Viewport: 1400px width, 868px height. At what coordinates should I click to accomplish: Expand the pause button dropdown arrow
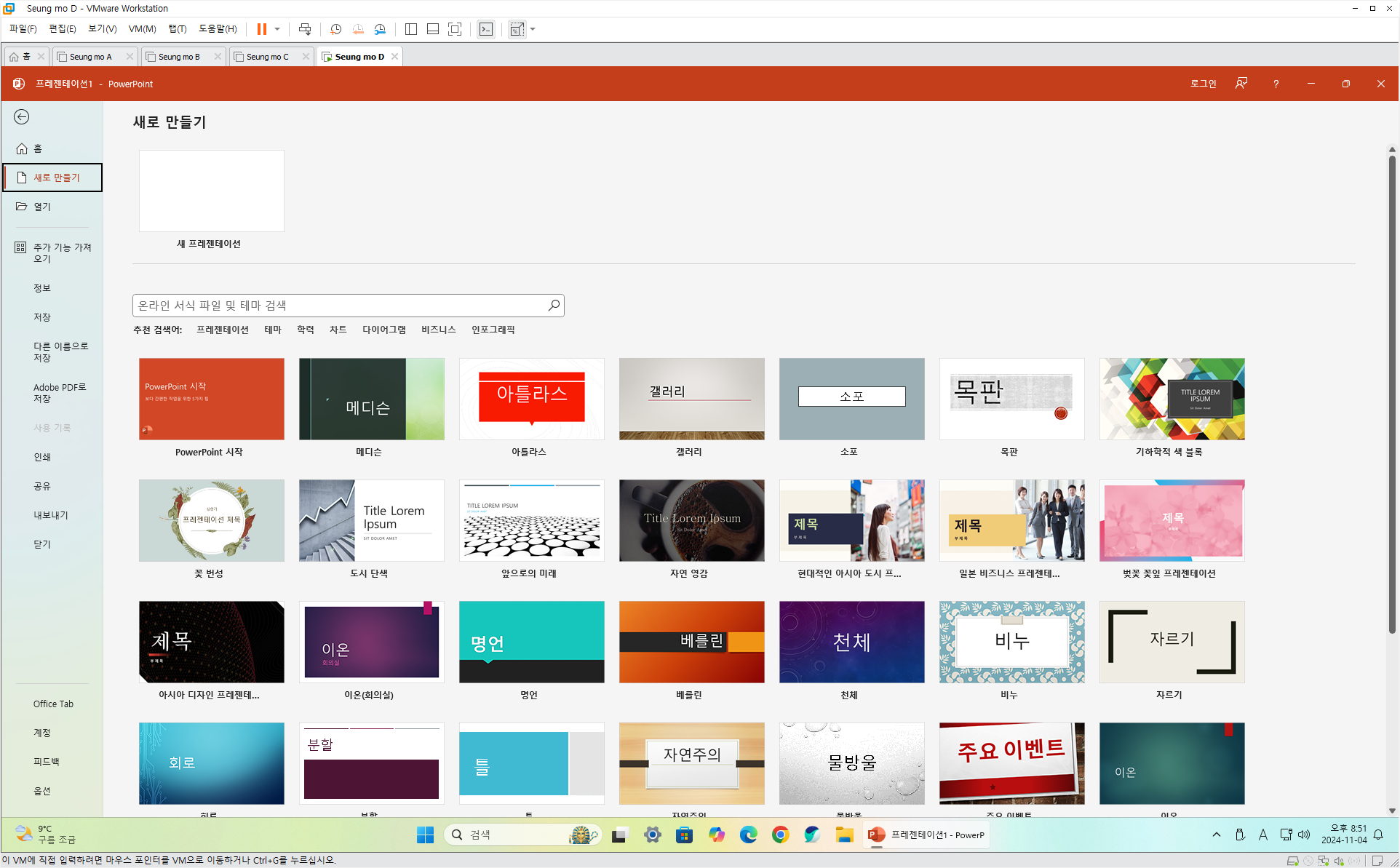point(277,29)
